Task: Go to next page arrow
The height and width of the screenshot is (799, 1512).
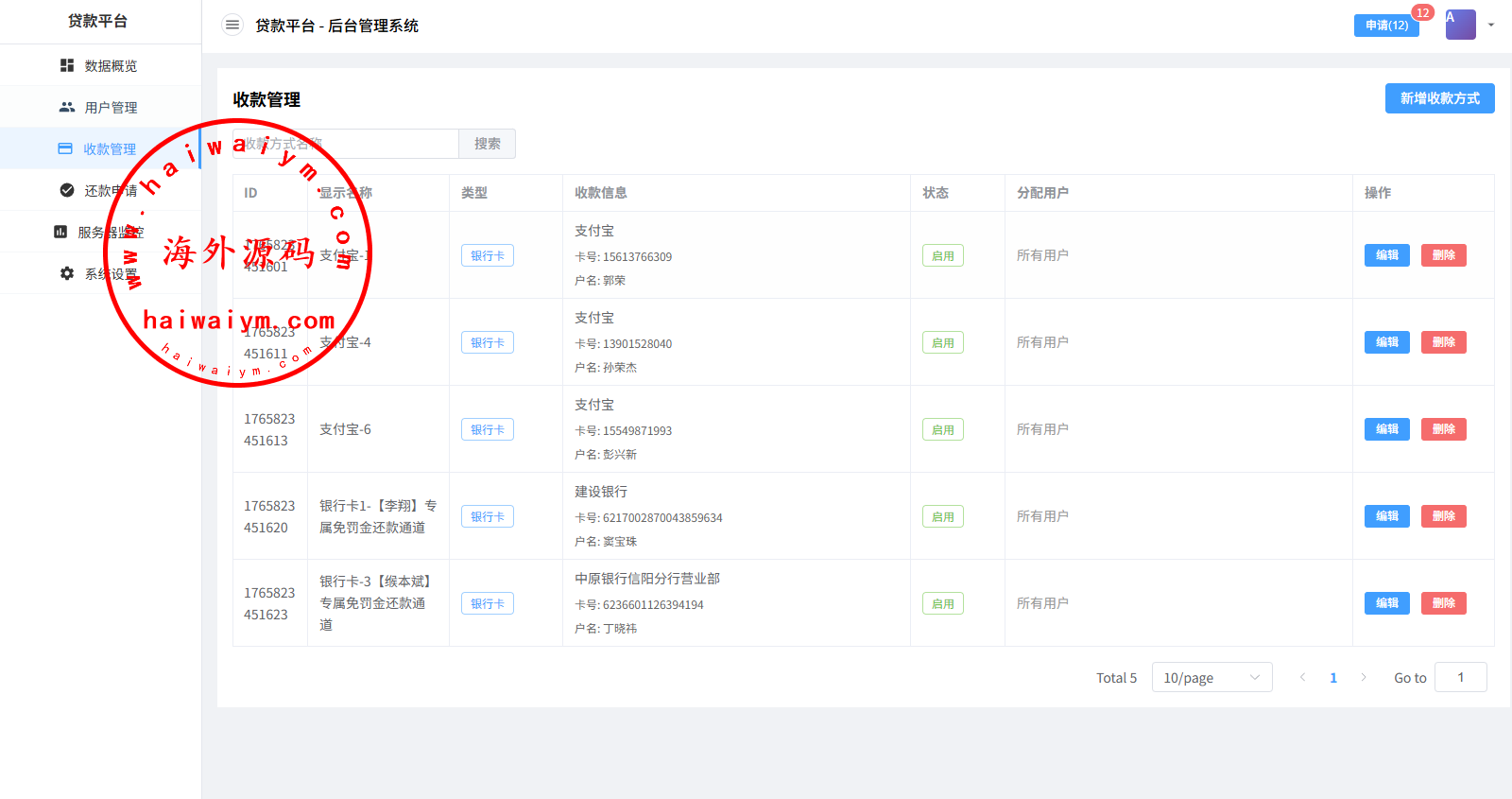Action: coord(1364,677)
